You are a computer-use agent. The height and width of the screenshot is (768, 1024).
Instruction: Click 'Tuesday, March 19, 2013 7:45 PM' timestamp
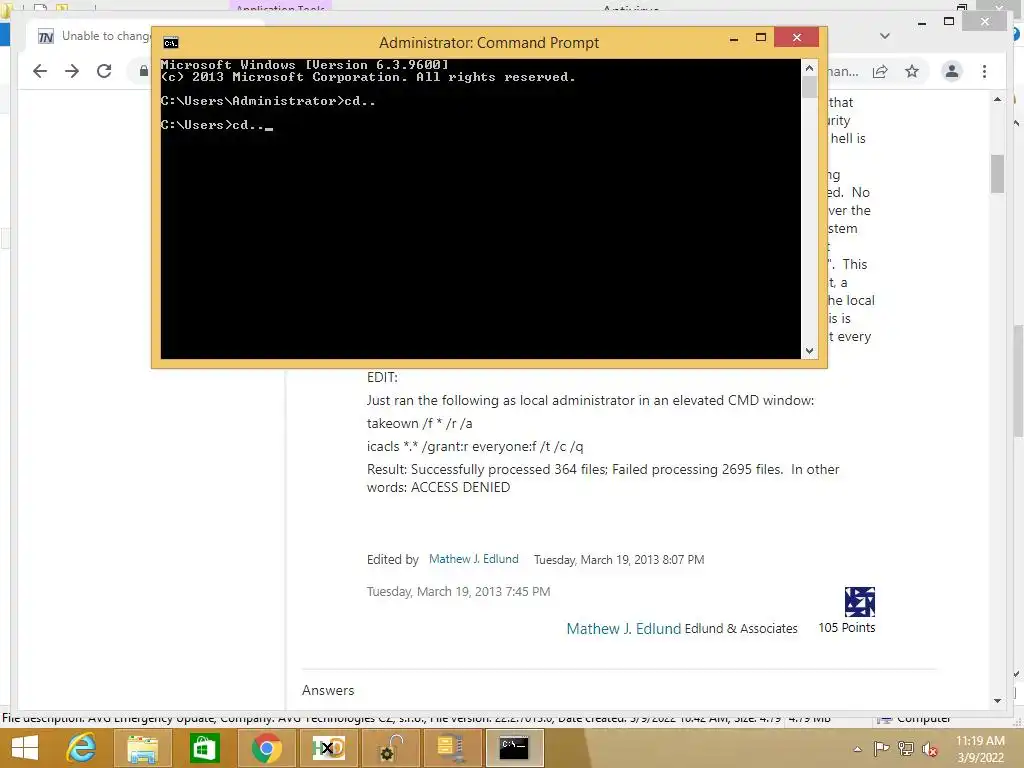pos(458,592)
